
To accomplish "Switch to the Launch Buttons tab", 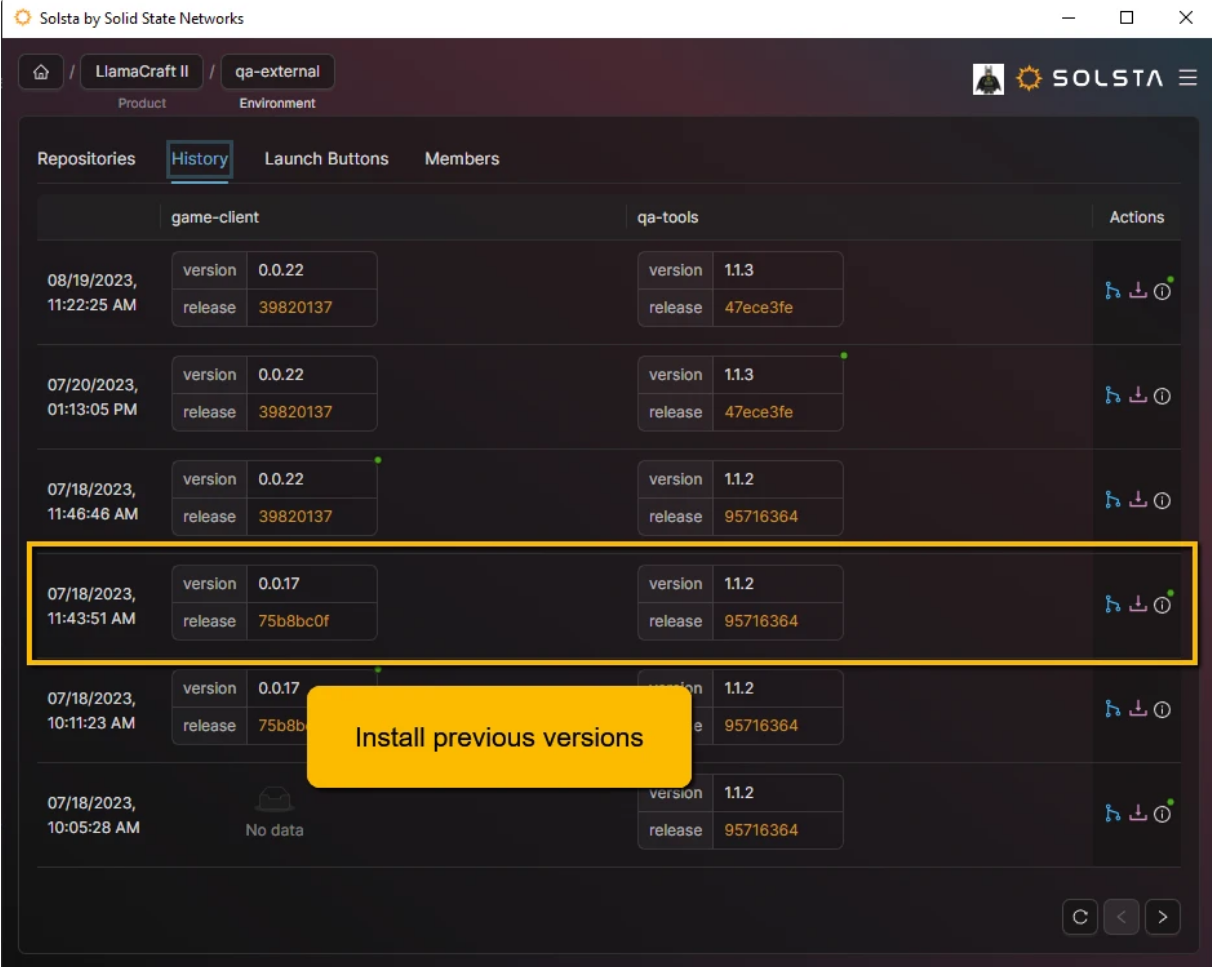I will pyautogui.click(x=326, y=159).
